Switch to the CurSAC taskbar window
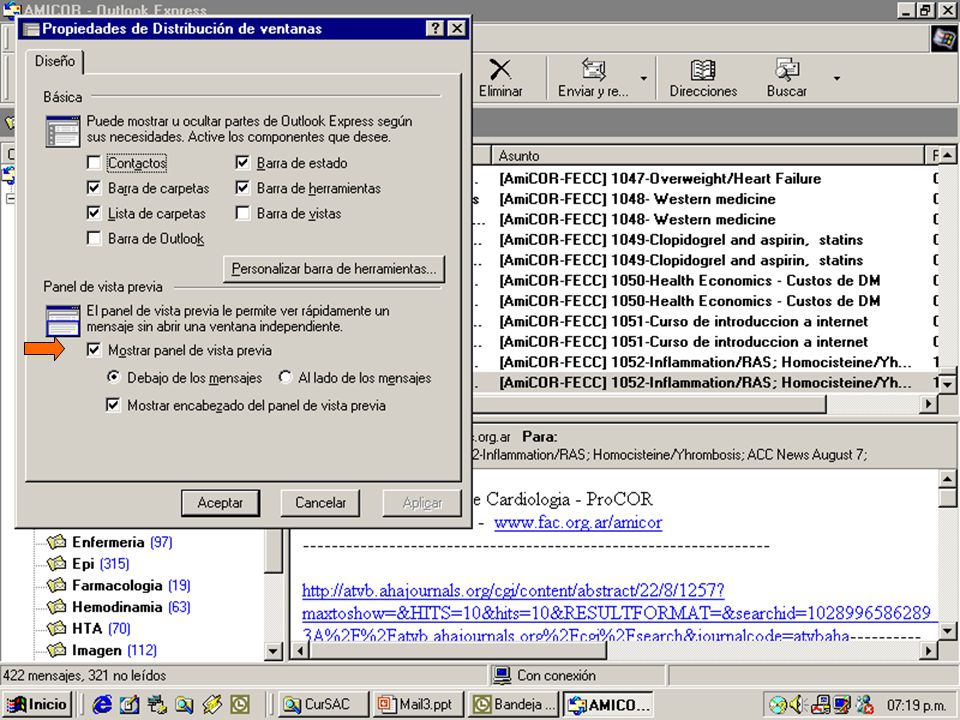The height and width of the screenshot is (720, 960). [x=324, y=704]
